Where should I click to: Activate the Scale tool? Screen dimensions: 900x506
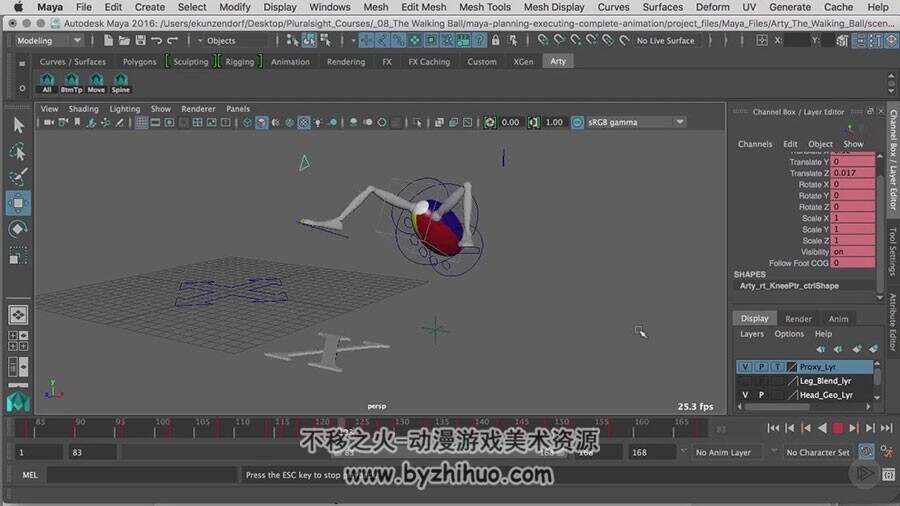pos(18,255)
